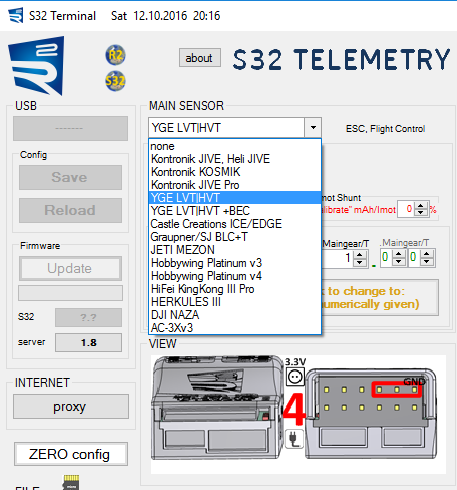Click the power plug icon below the 4

pyautogui.click(x=294, y=438)
